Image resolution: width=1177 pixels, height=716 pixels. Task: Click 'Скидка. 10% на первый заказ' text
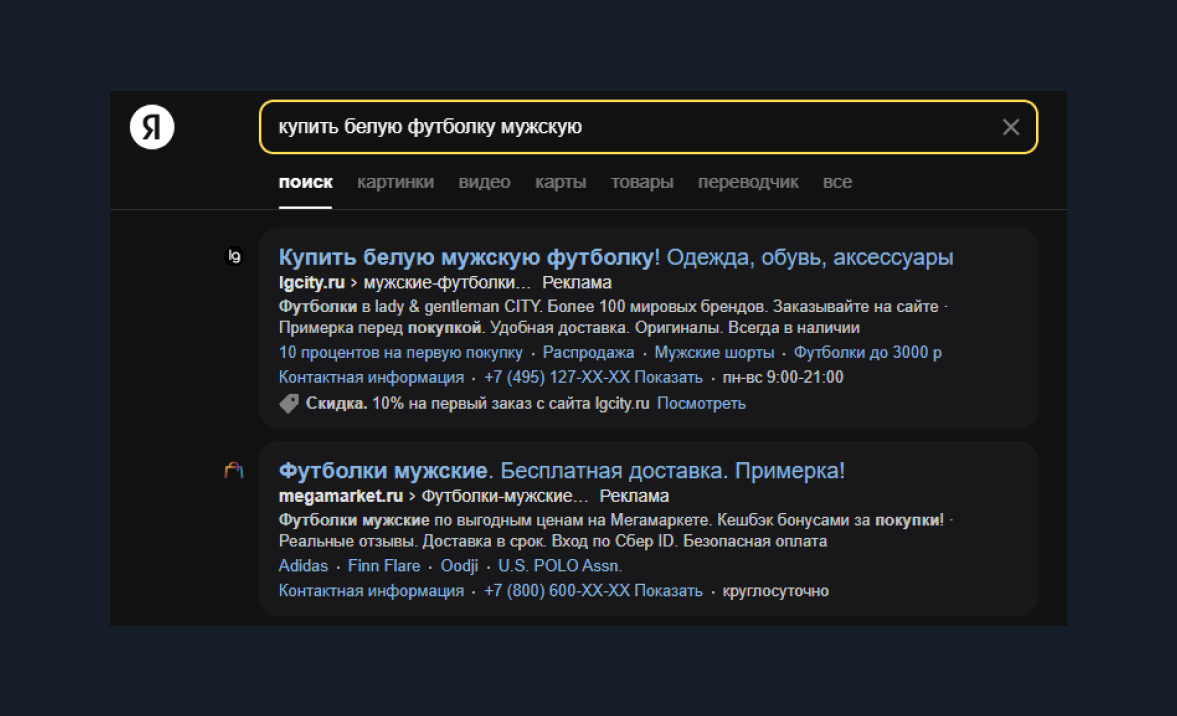(x=477, y=404)
